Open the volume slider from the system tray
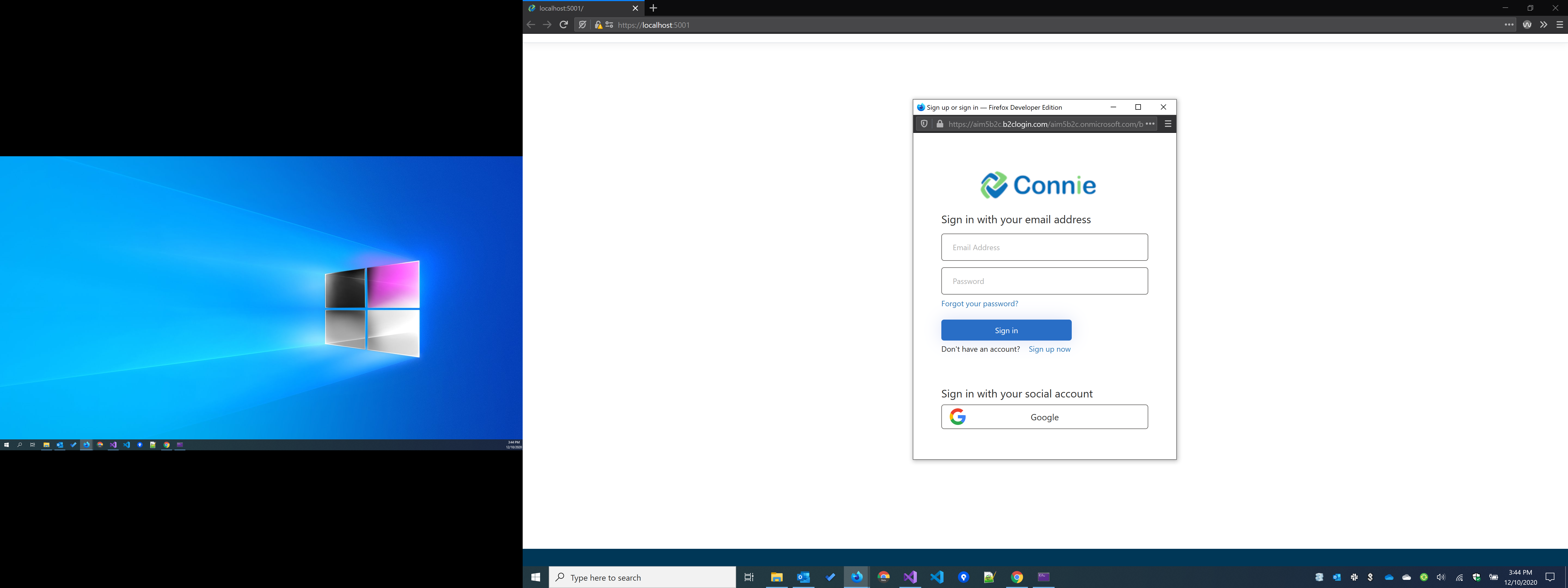The height and width of the screenshot is (588, 1568). (1441, 577)
